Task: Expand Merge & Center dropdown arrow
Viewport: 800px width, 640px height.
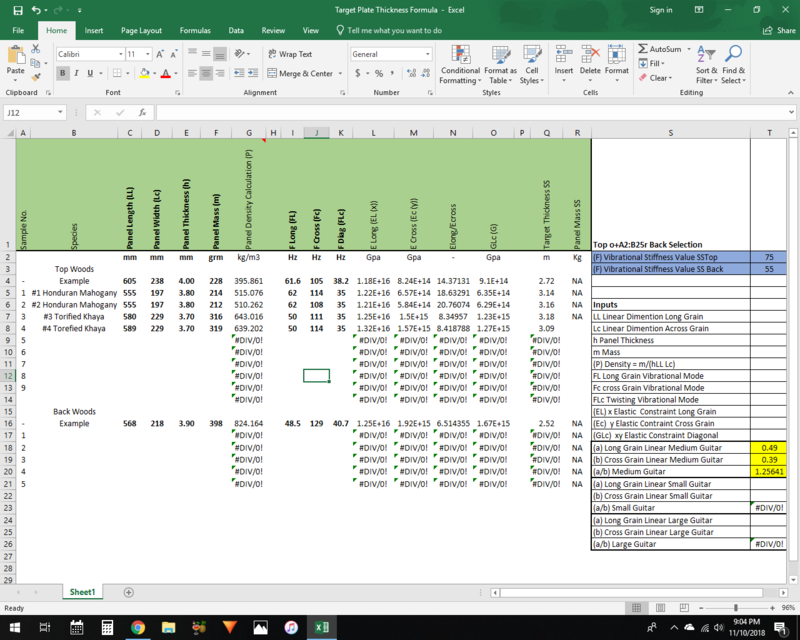Action: 340,73
